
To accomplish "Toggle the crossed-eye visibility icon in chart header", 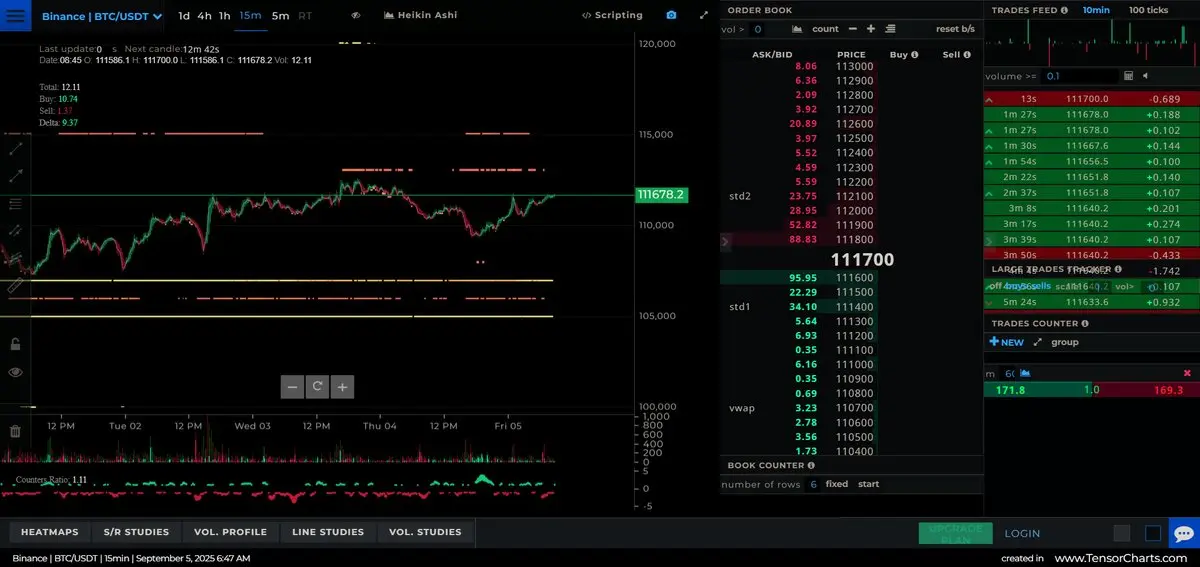I will coord(356,16).
